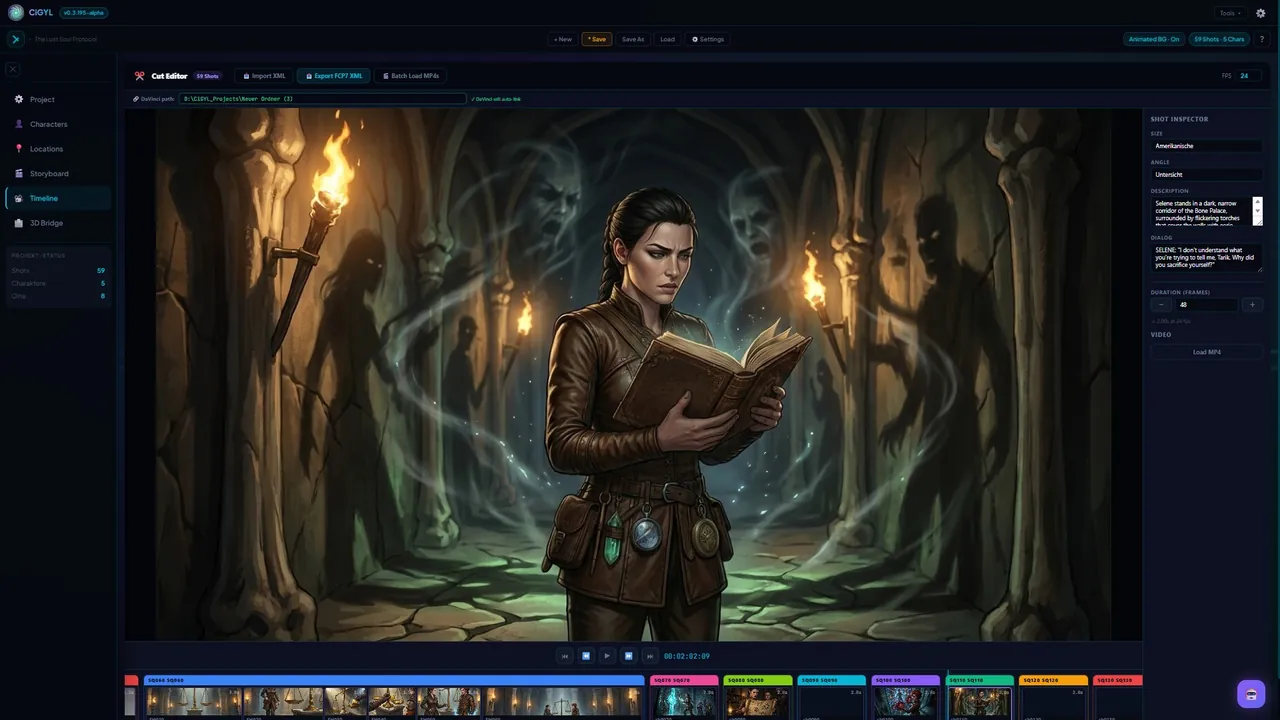Click the Cut Editor scissors icon
Viewport: 1280px width, 720px height.
(x=139, y=76)
